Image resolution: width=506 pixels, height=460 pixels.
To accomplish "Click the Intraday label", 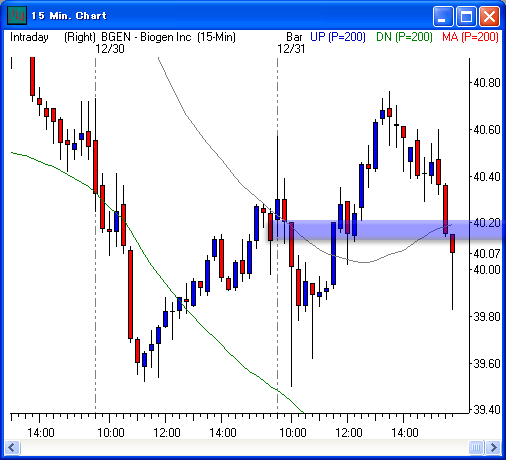I will pos(29,37).
